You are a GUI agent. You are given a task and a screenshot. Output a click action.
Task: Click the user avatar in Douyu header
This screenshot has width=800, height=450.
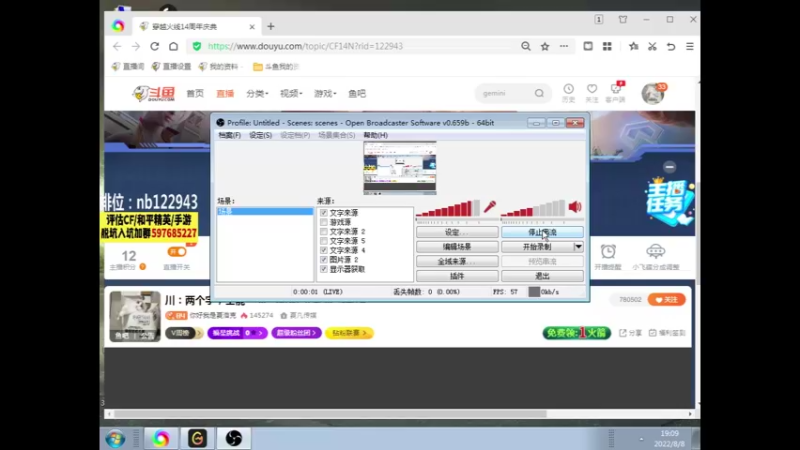pyautogui.click(x=653, y=94)
